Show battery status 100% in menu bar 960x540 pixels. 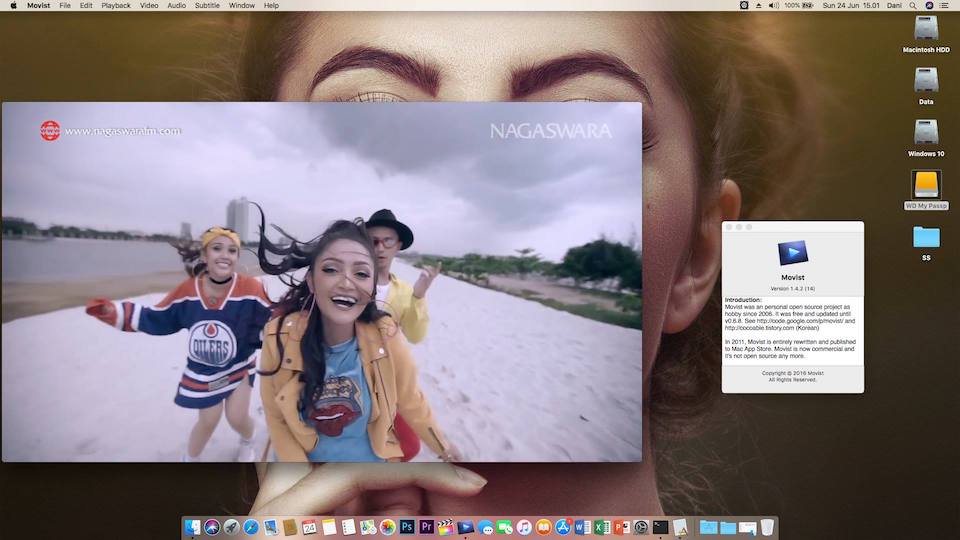799,6
